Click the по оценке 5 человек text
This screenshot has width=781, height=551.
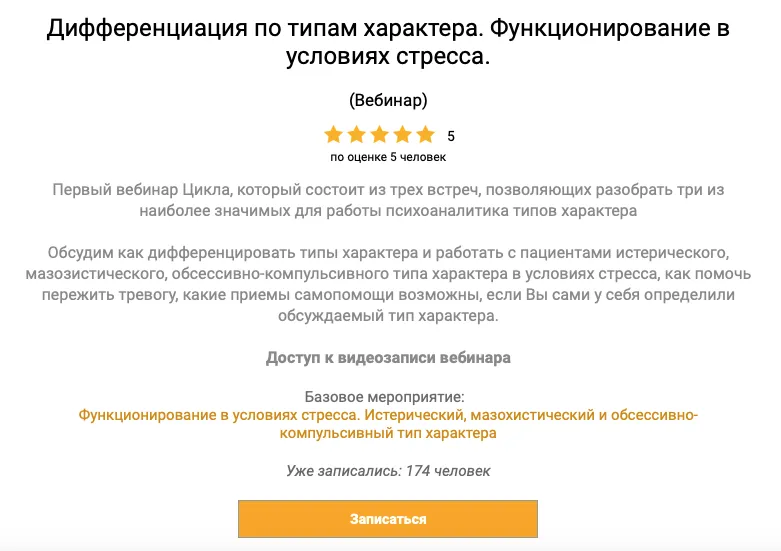click(x=388, y=157)
